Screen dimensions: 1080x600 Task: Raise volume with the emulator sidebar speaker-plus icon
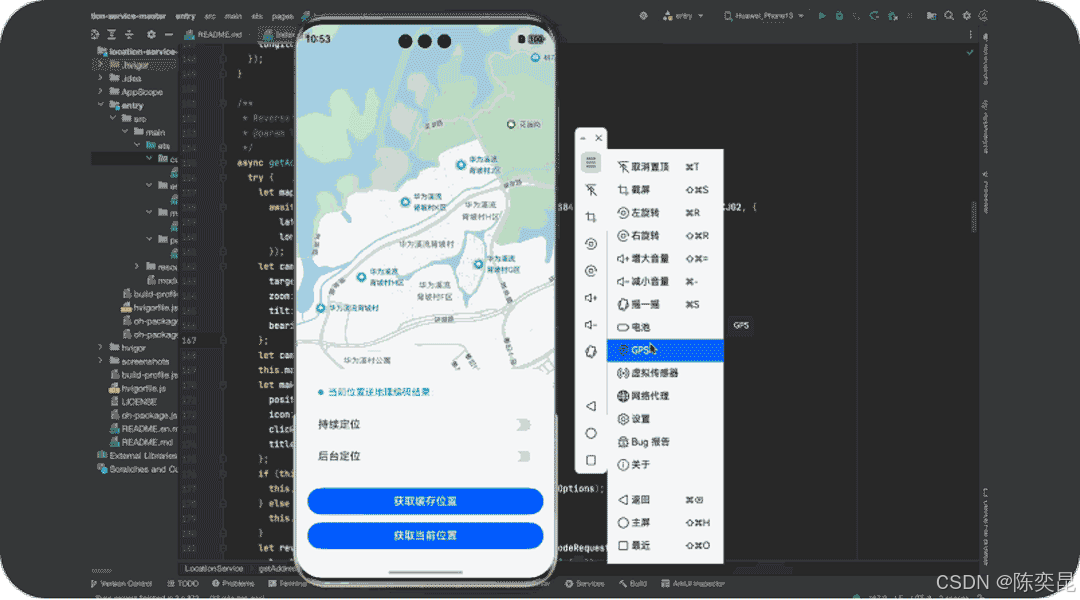[x=591, y=298]
